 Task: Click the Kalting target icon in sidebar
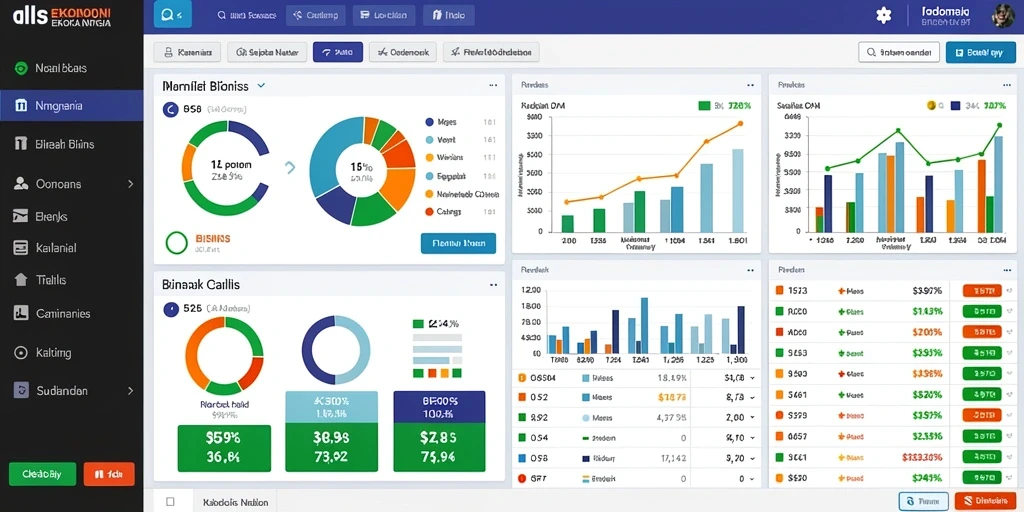(x=21, y=353)
